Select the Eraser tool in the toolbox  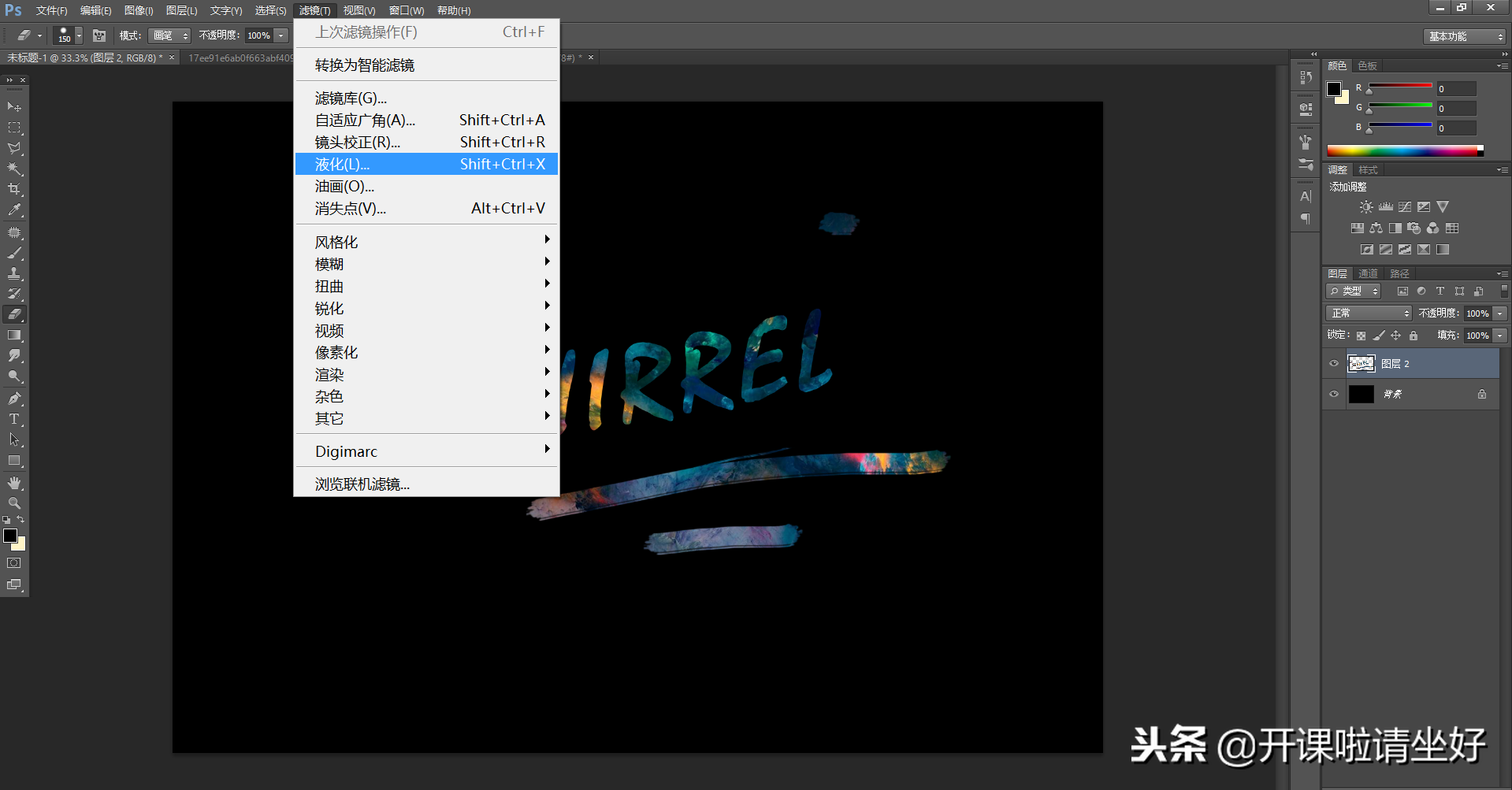click(x=14, y=314)
